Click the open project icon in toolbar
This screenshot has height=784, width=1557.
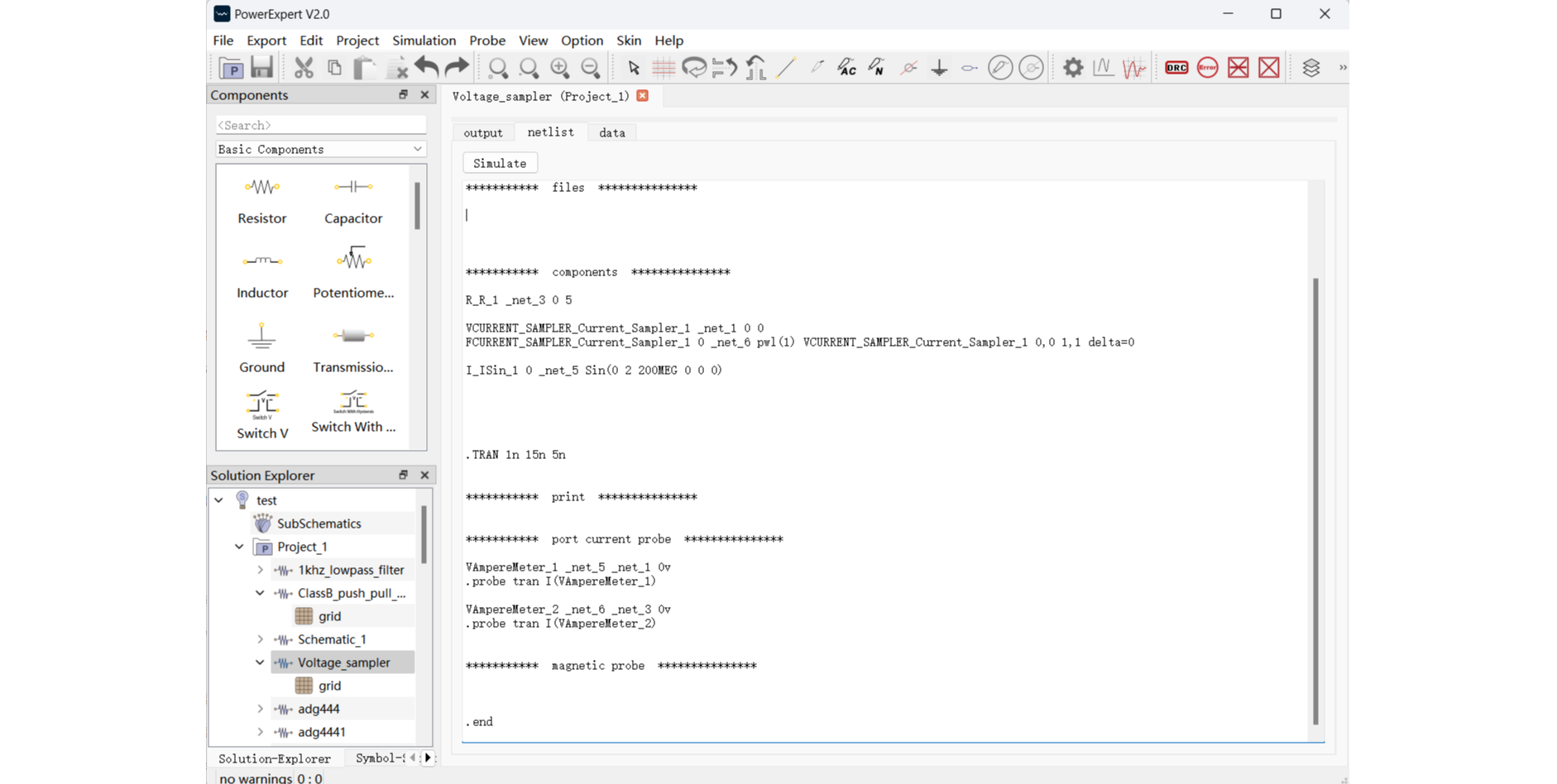click(232, 68)
